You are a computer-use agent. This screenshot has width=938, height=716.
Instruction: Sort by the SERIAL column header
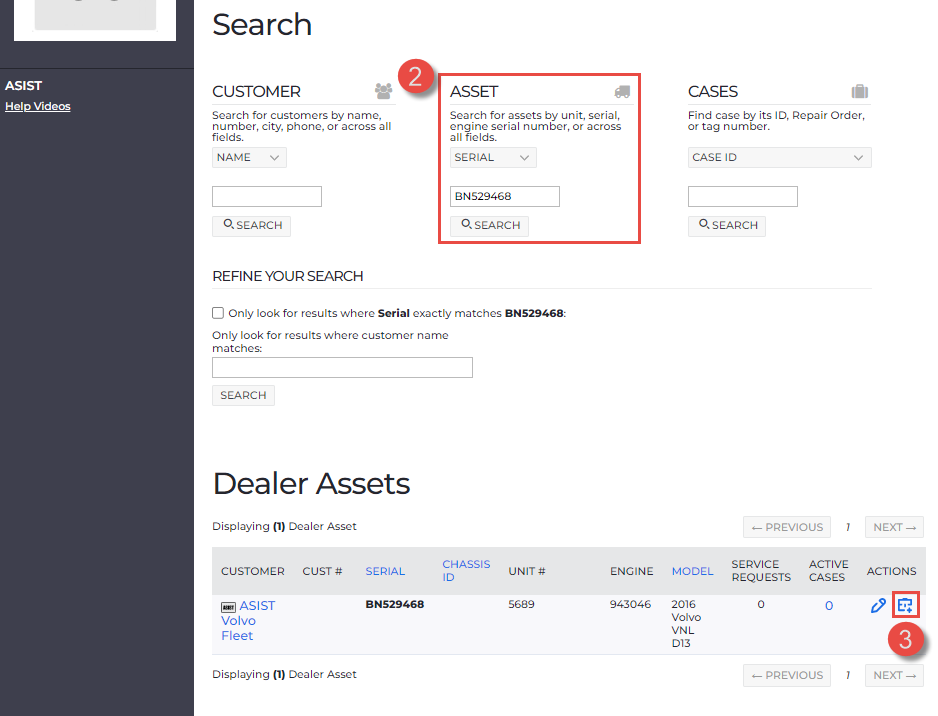coord(385,571)
